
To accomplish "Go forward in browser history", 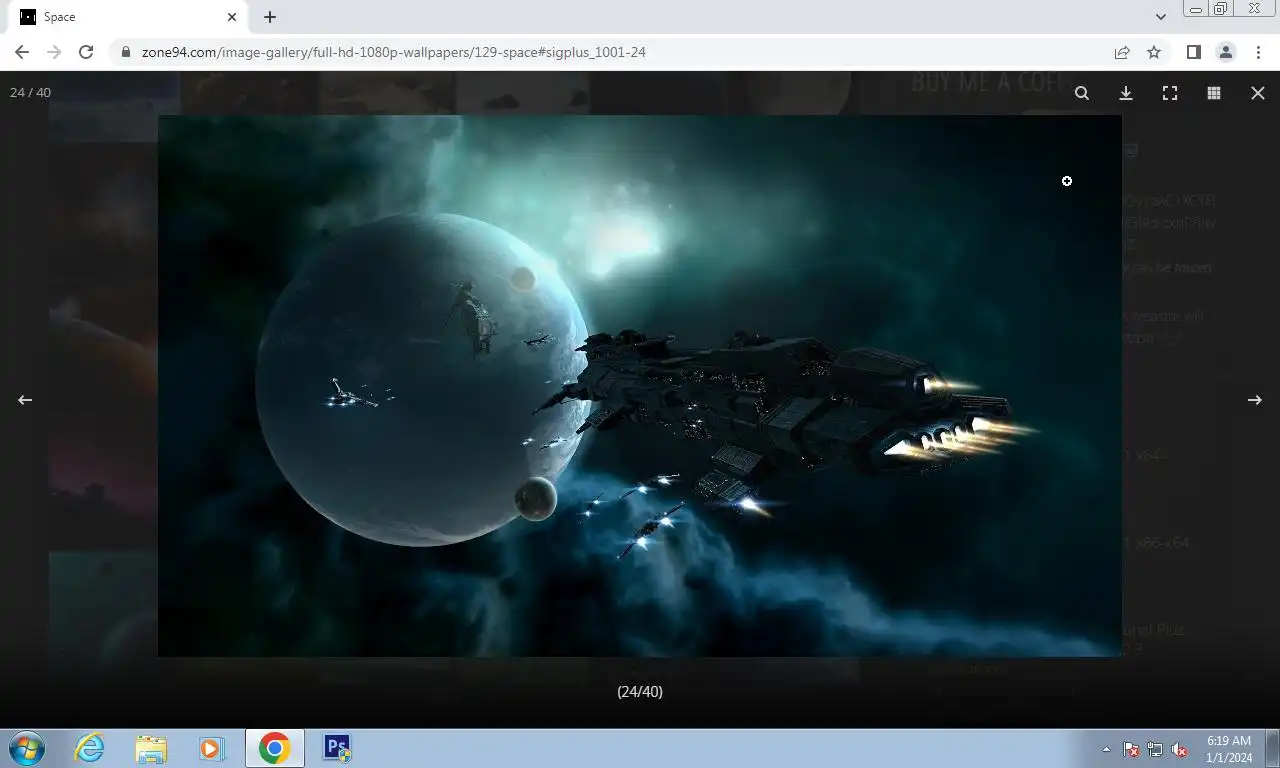I will (54, 52).
